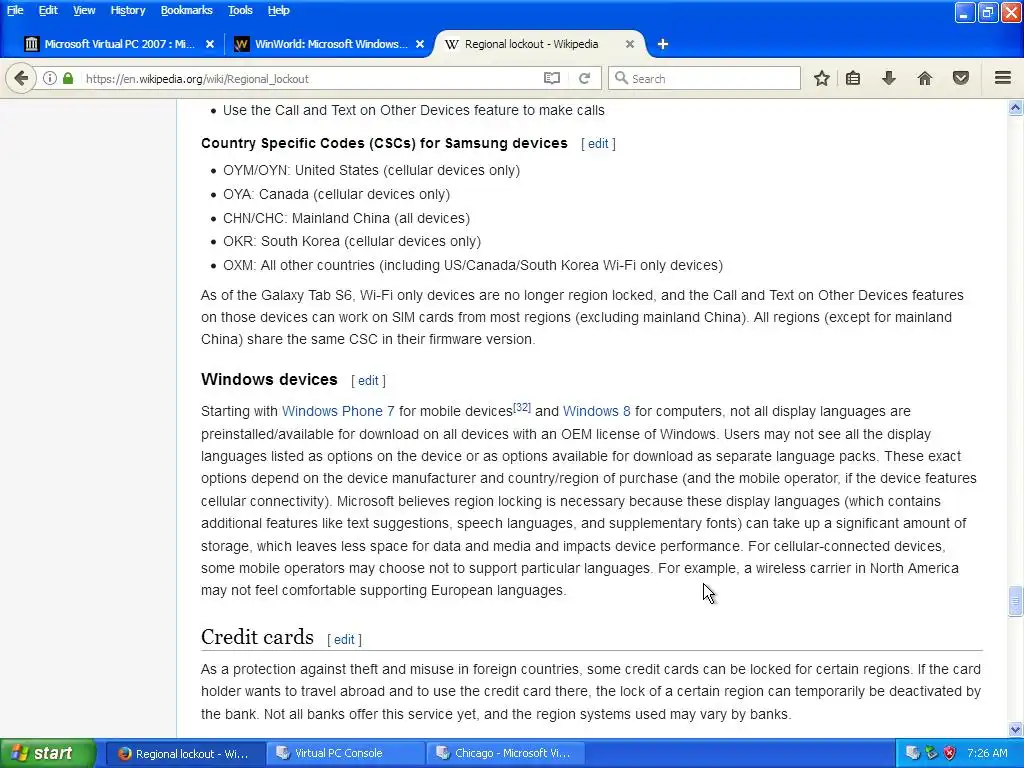
Task: Close the WinWorld tab
Action: point(420,44)
